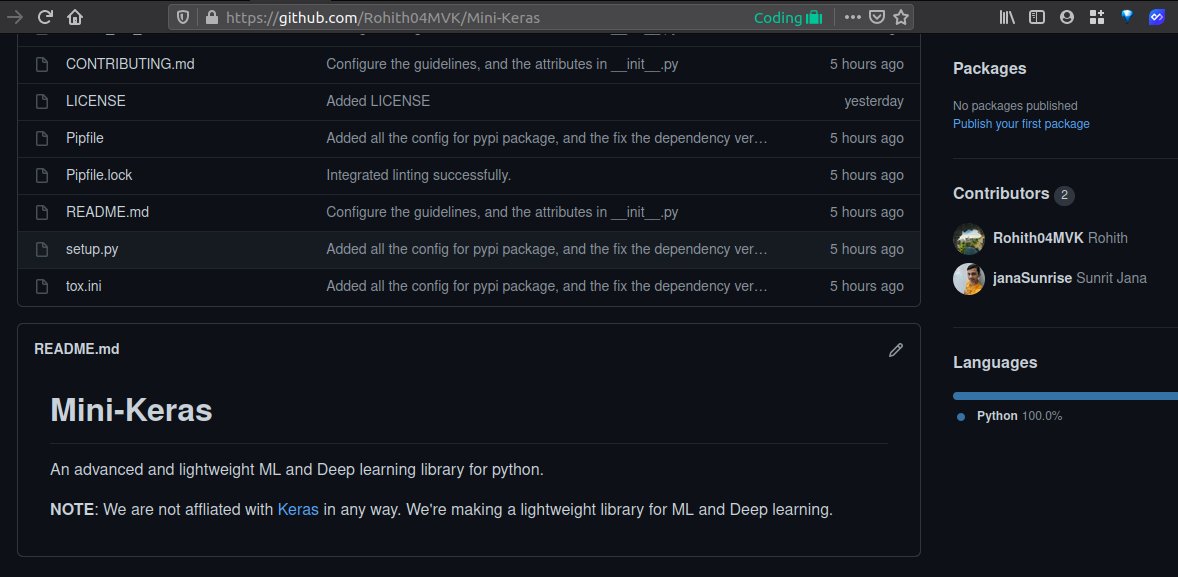Click '5 hours ago' on tox.ini row
Viewport: 1178px width, 577px height.
pyautogui.click(x=866, y=286)
